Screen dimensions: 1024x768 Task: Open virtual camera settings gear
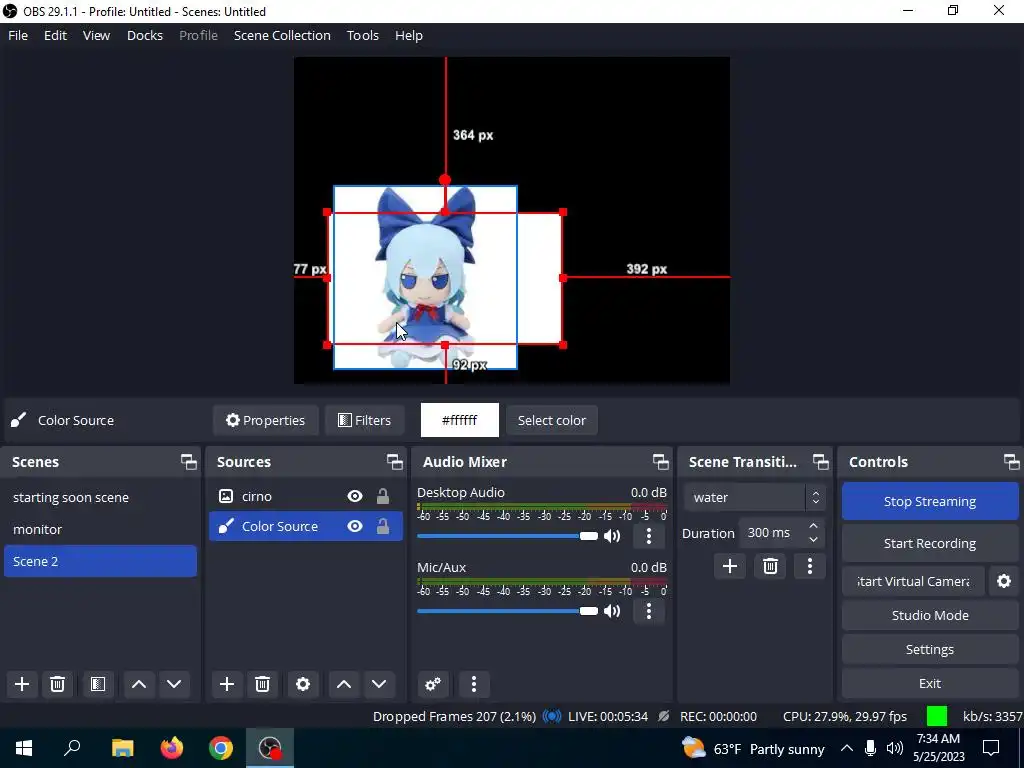(1004, 581)
